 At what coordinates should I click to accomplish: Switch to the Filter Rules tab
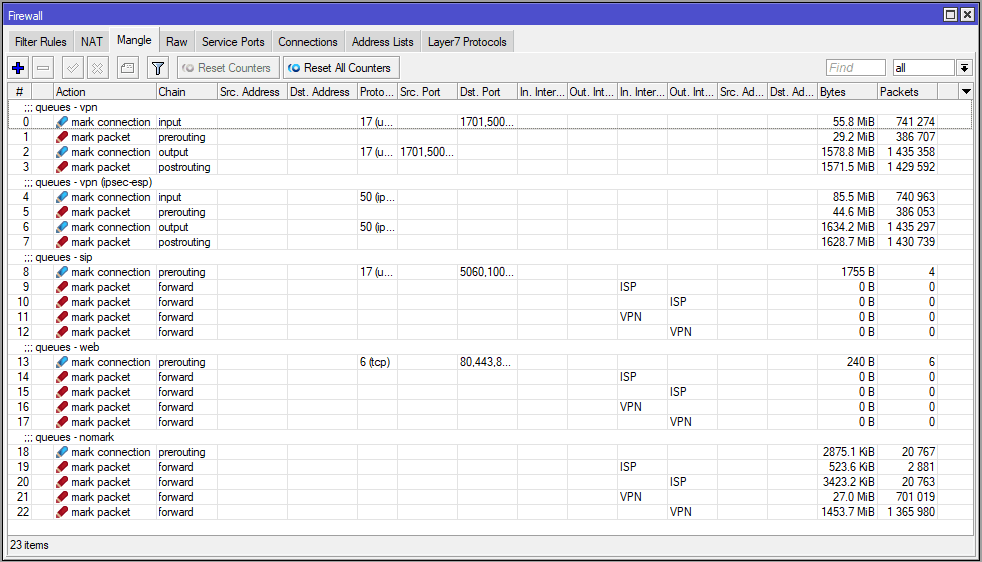pos(41,42)
